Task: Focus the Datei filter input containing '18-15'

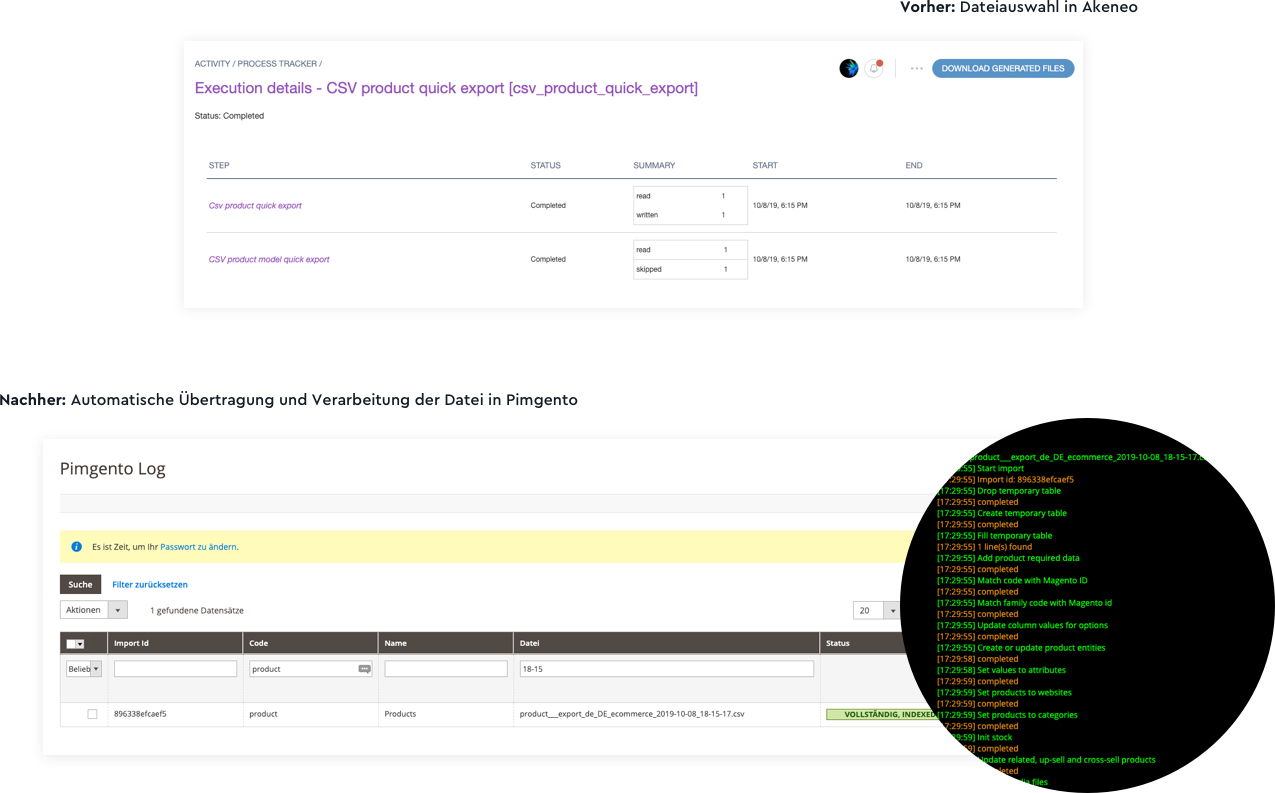Action: 667,669
